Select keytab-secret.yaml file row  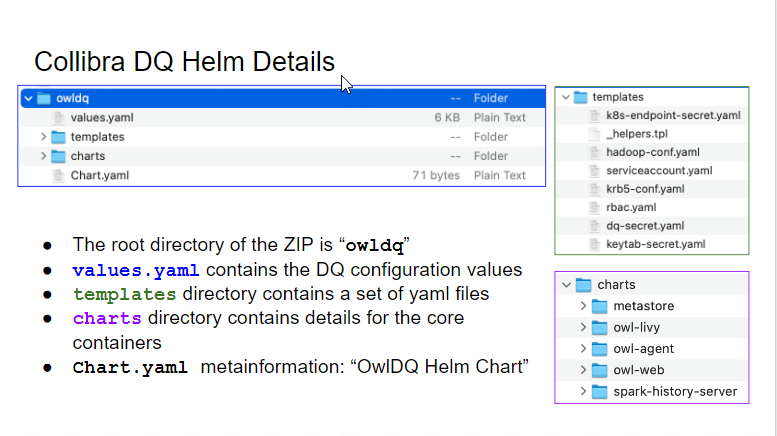[655, 244]
